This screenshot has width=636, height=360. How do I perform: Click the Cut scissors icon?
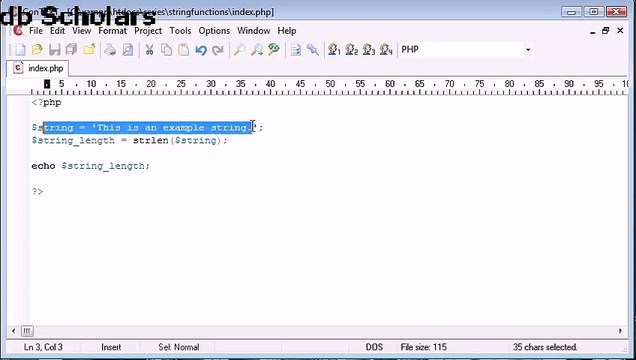[x=149, y=50]
